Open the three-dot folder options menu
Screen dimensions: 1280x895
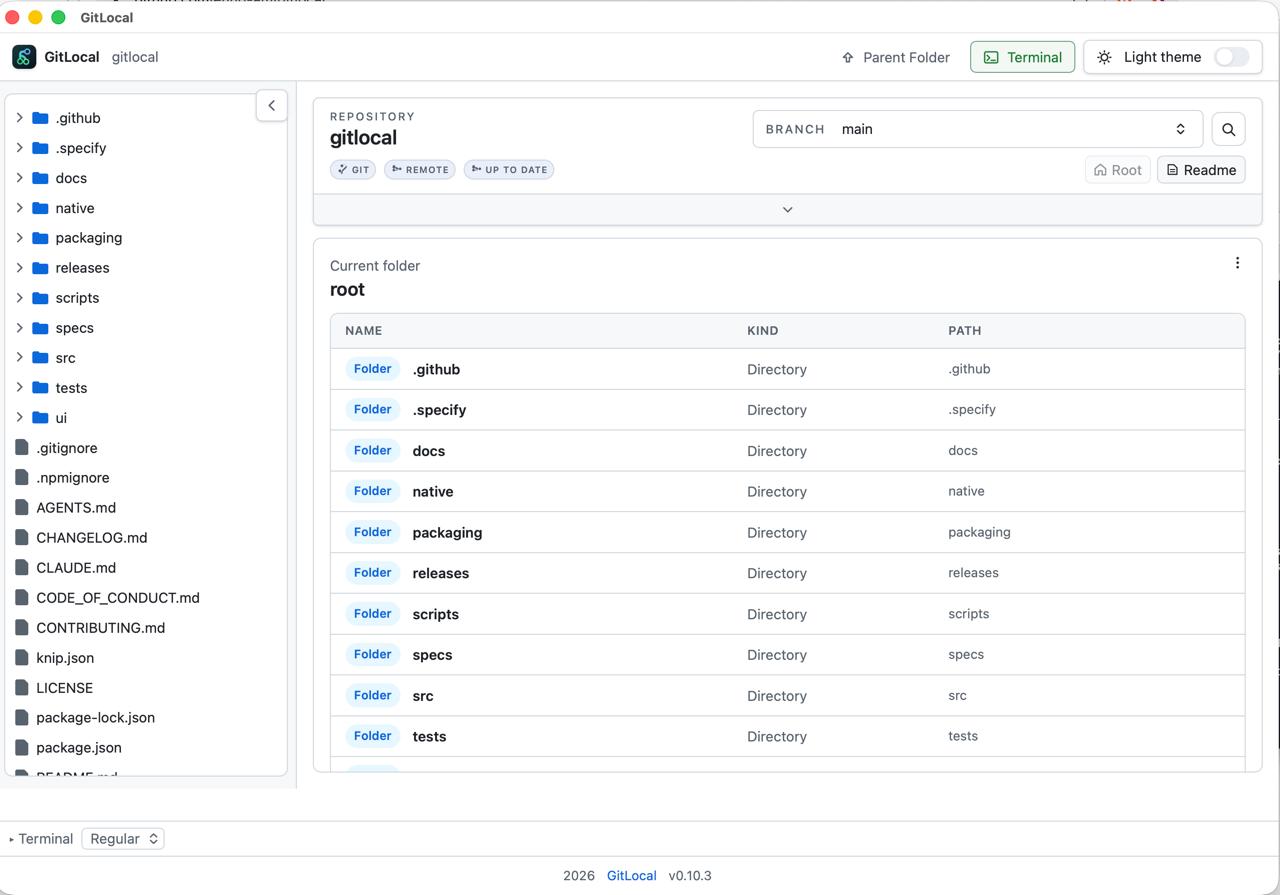1237,263
